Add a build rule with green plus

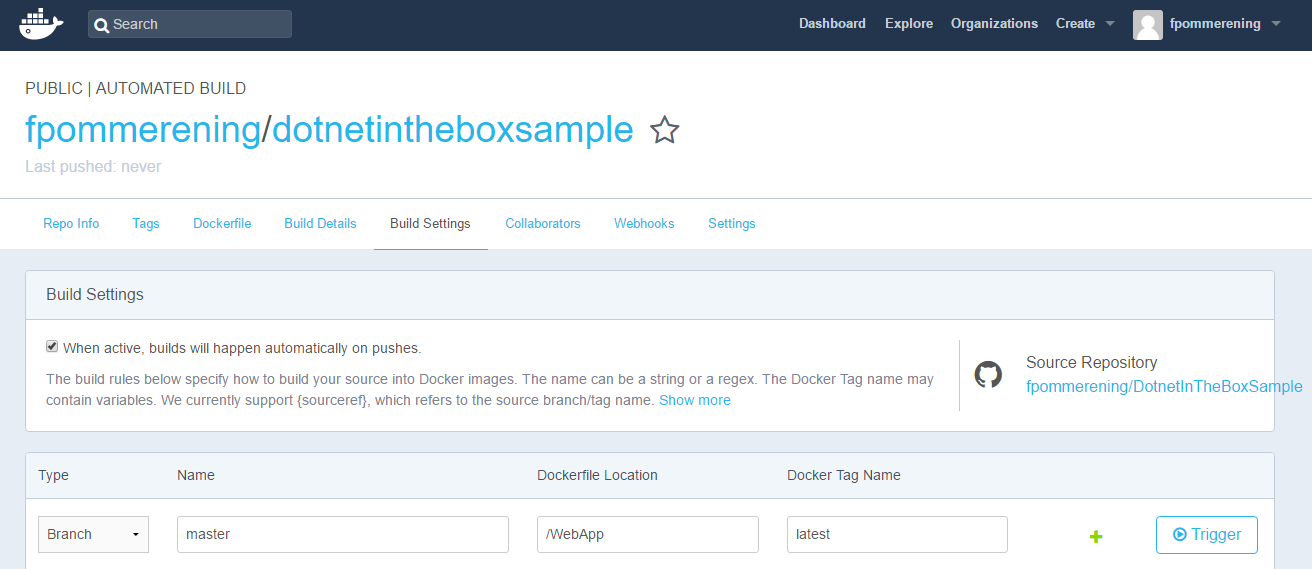1096,537
